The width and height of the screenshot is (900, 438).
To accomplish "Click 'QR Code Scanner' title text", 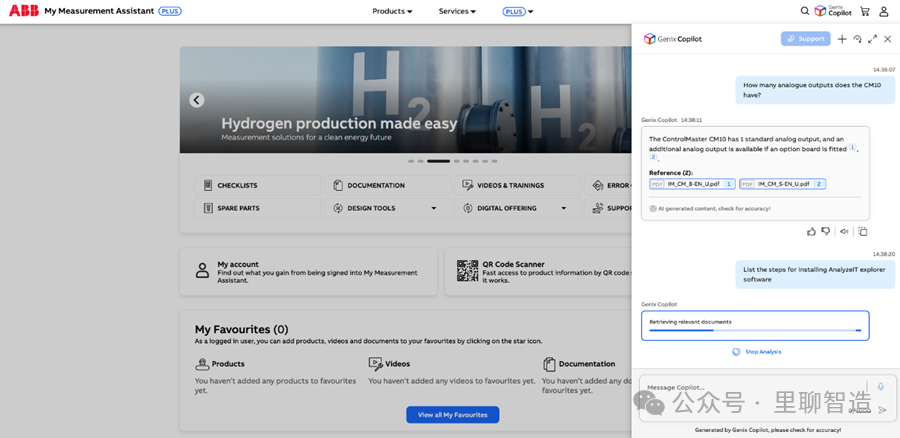I will coord(513,265).
